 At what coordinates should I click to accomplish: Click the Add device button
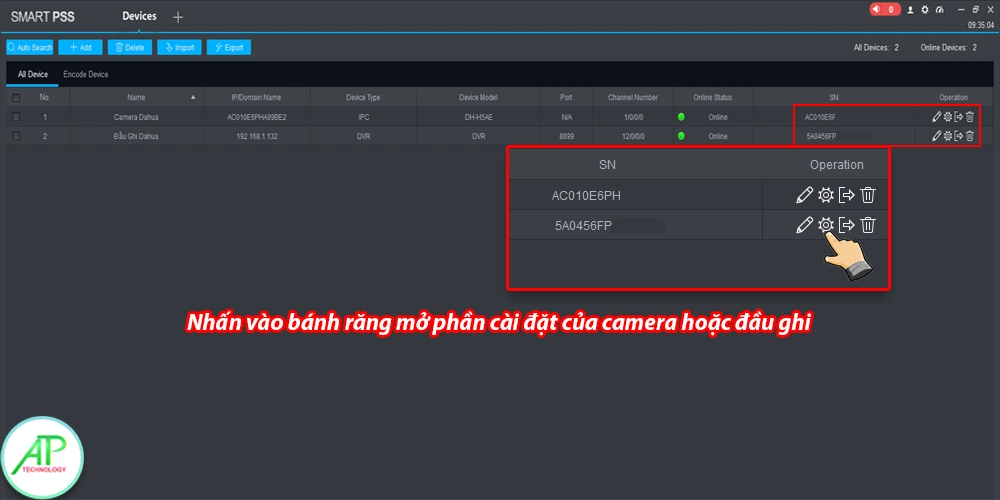point(80,47)
